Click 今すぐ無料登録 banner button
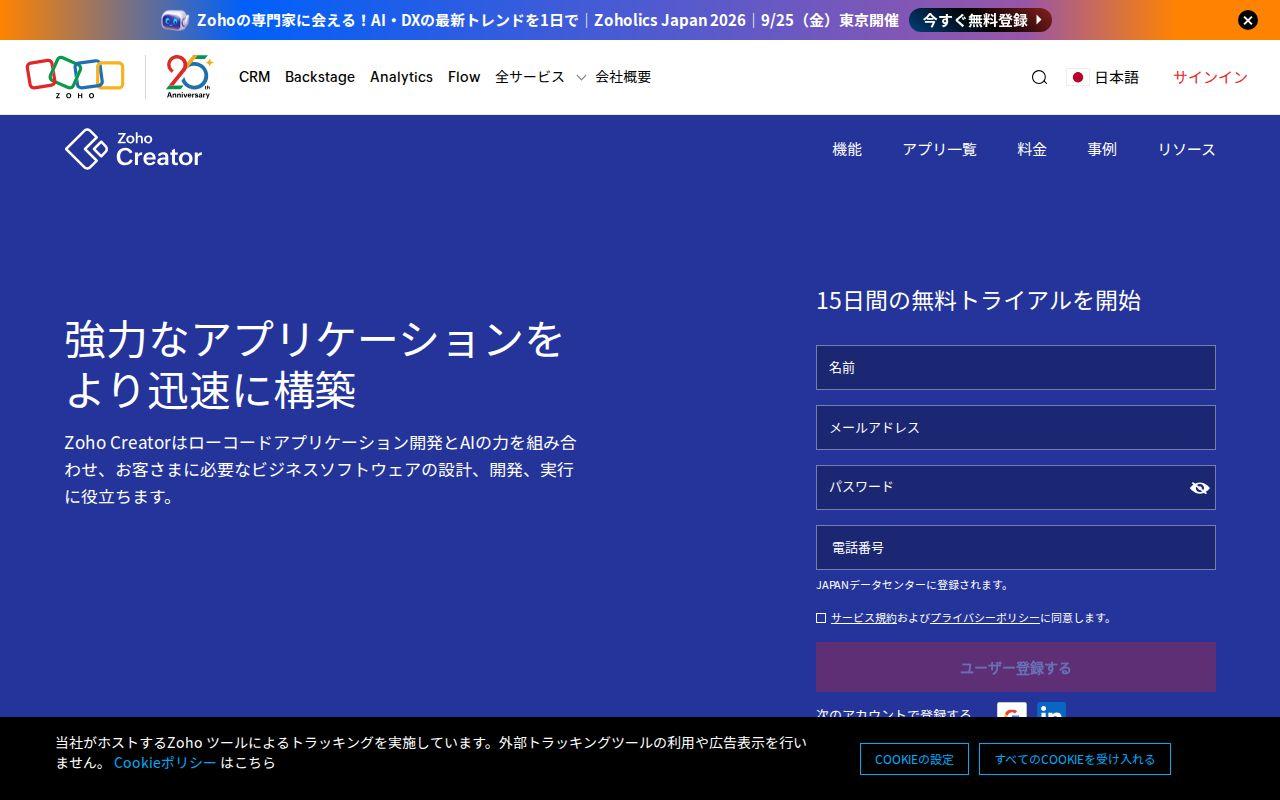The height and width of the screenshot is (800, 1280). point(980,20)
